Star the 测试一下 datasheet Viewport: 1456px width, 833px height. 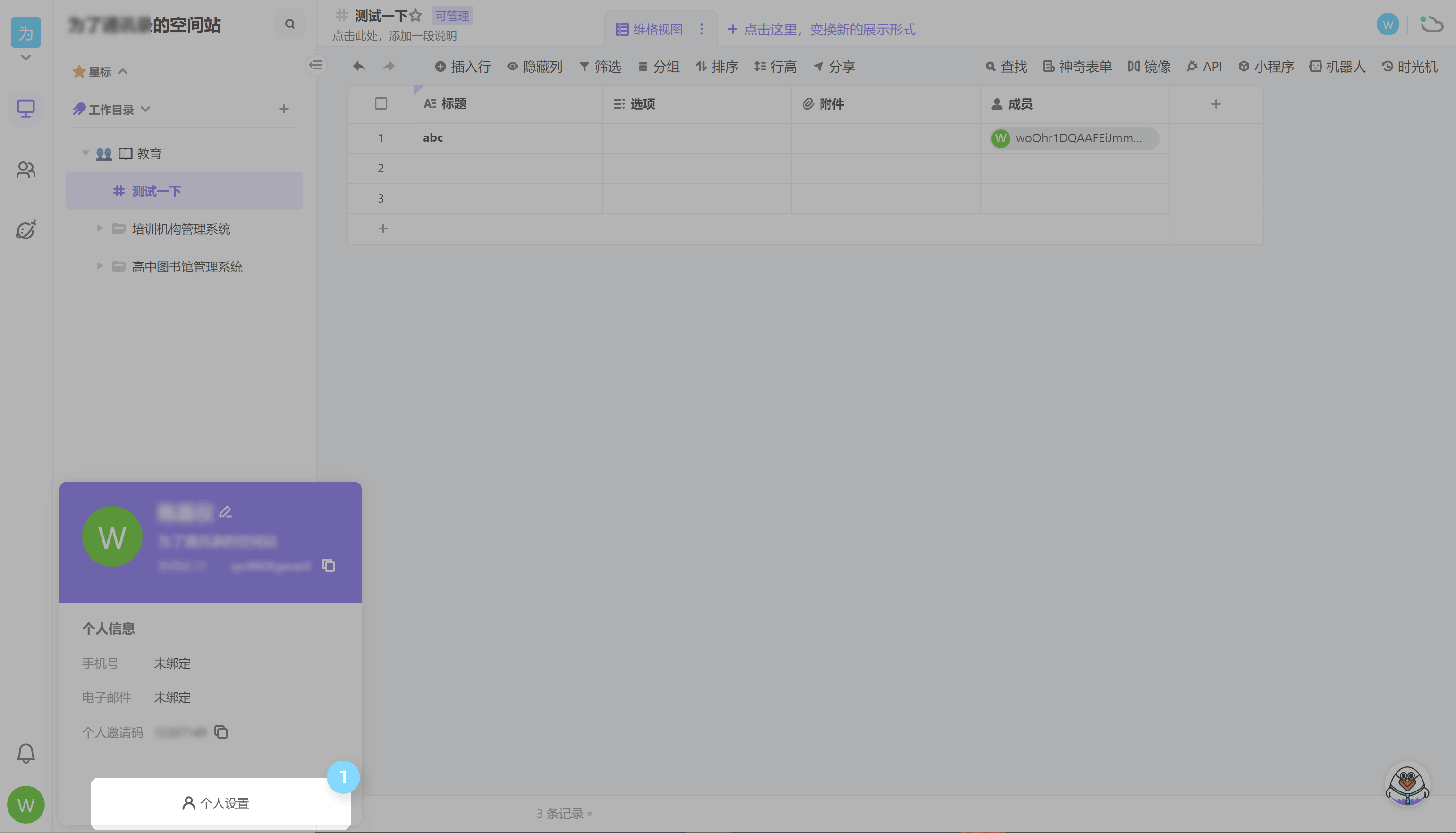(415, 16)
